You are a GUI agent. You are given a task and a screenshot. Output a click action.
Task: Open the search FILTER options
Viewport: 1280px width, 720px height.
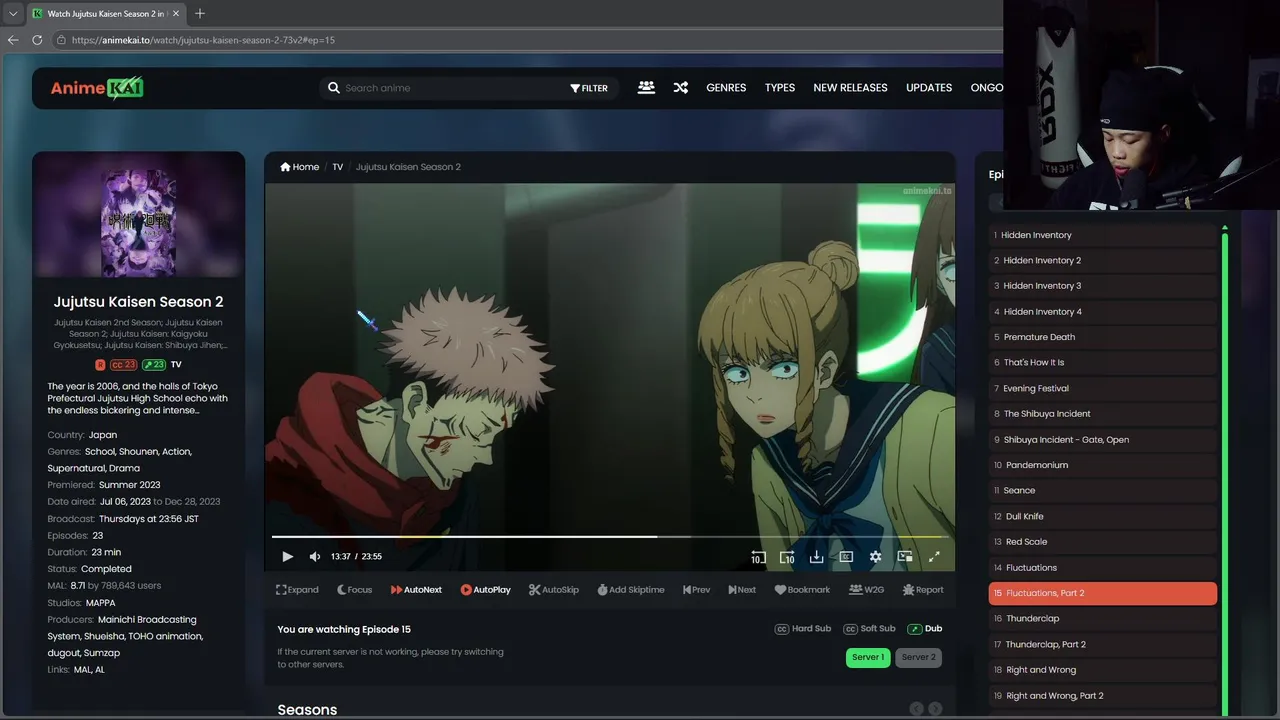(589, 88)
